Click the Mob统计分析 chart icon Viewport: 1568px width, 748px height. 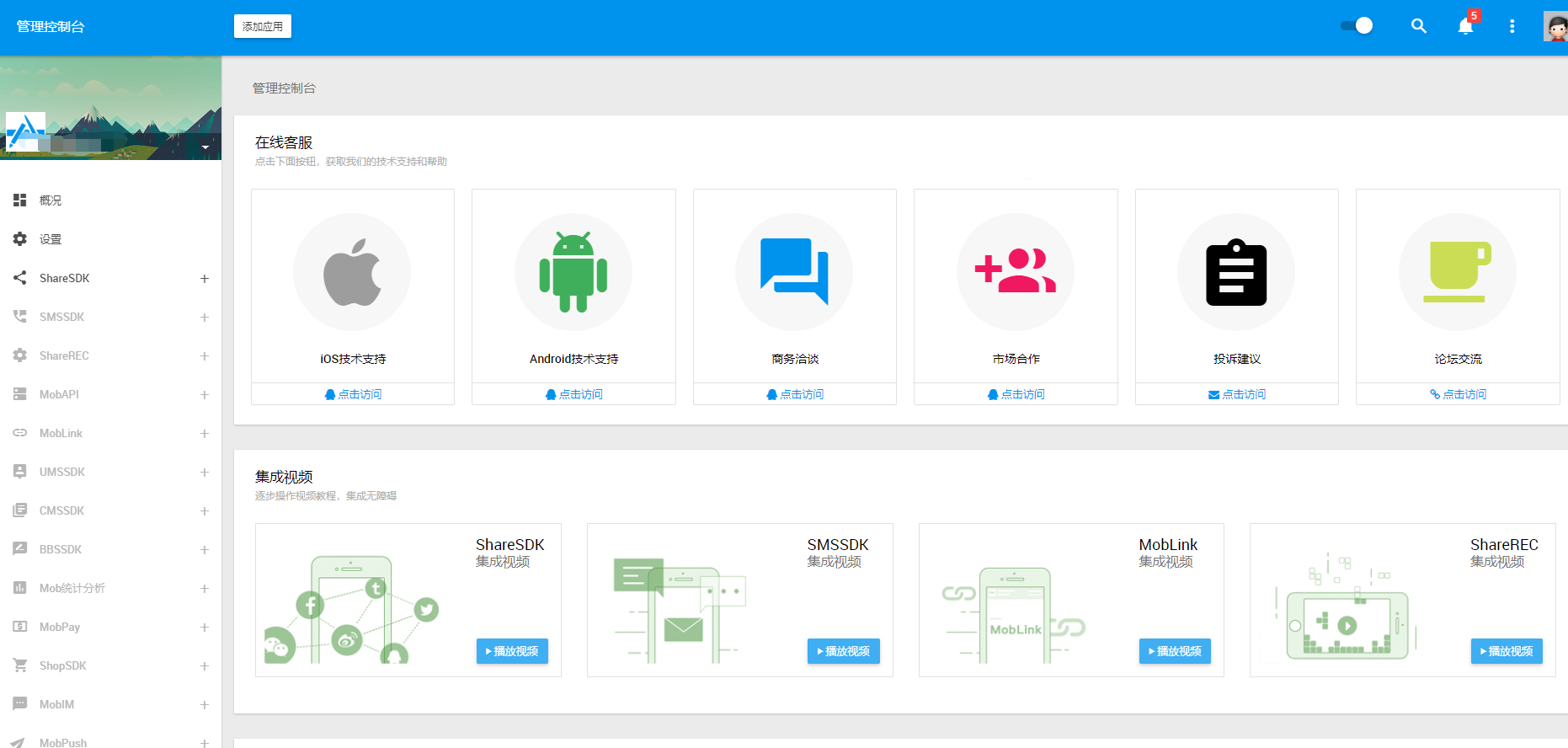[20, 588]
